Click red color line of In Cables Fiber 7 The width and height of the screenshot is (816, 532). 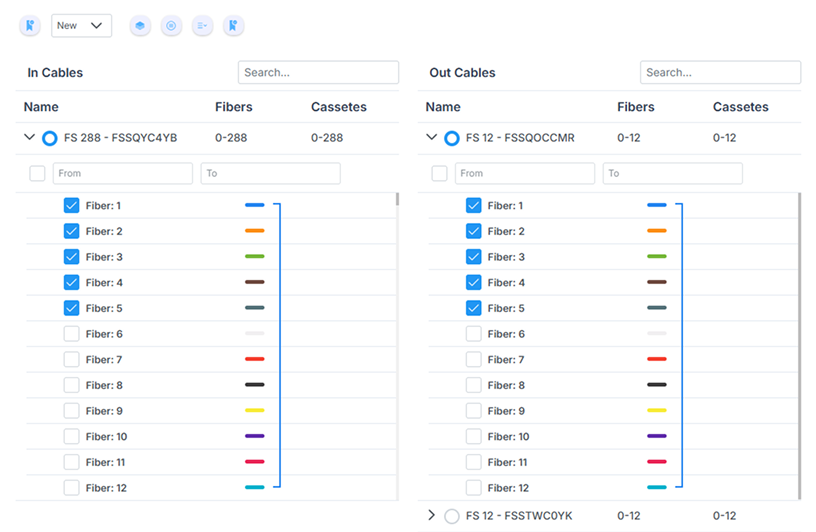tap(254, 359)
